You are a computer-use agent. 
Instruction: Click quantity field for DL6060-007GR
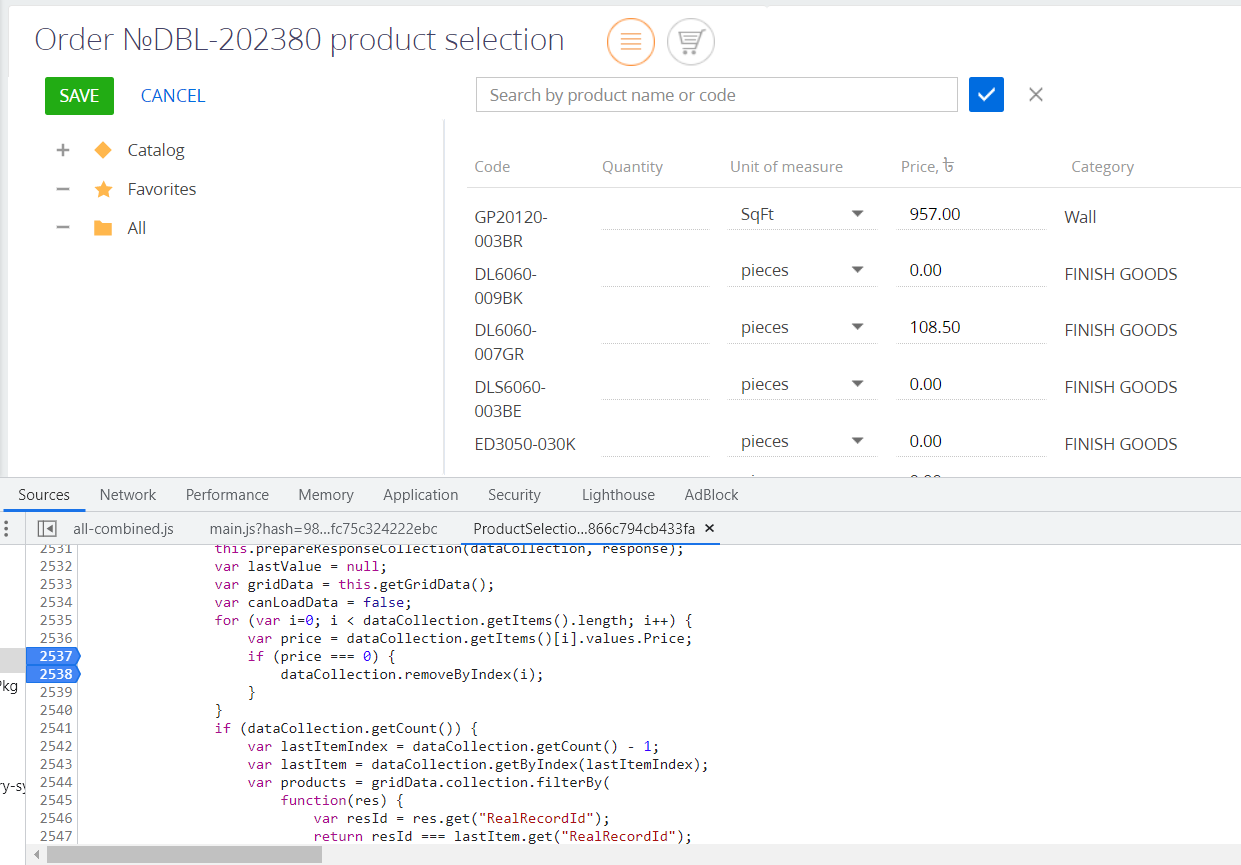[x=655, y=328]
